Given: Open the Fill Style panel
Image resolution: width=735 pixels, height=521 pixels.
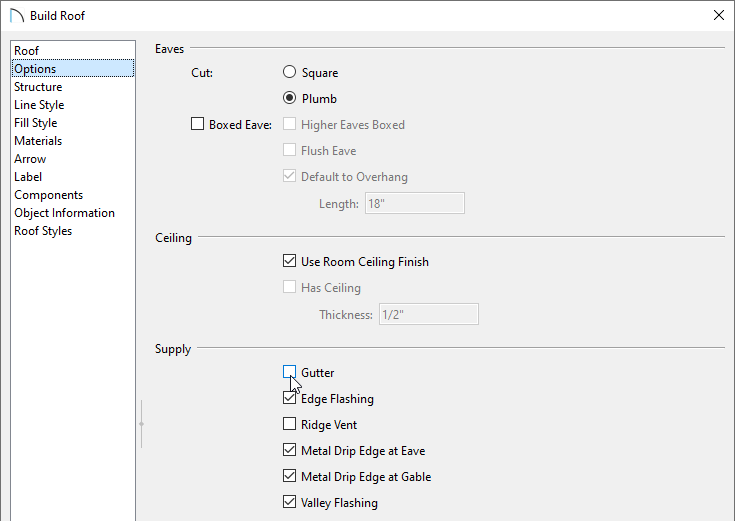Looking at the screenshot, I should (36, 123).
